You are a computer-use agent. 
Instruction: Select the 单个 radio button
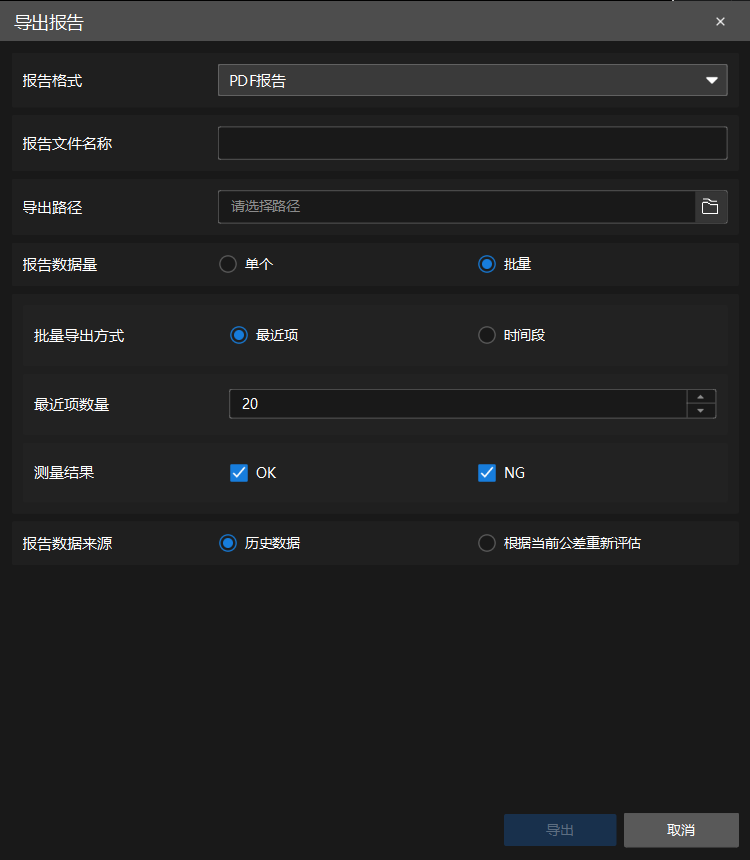point(228,264)
